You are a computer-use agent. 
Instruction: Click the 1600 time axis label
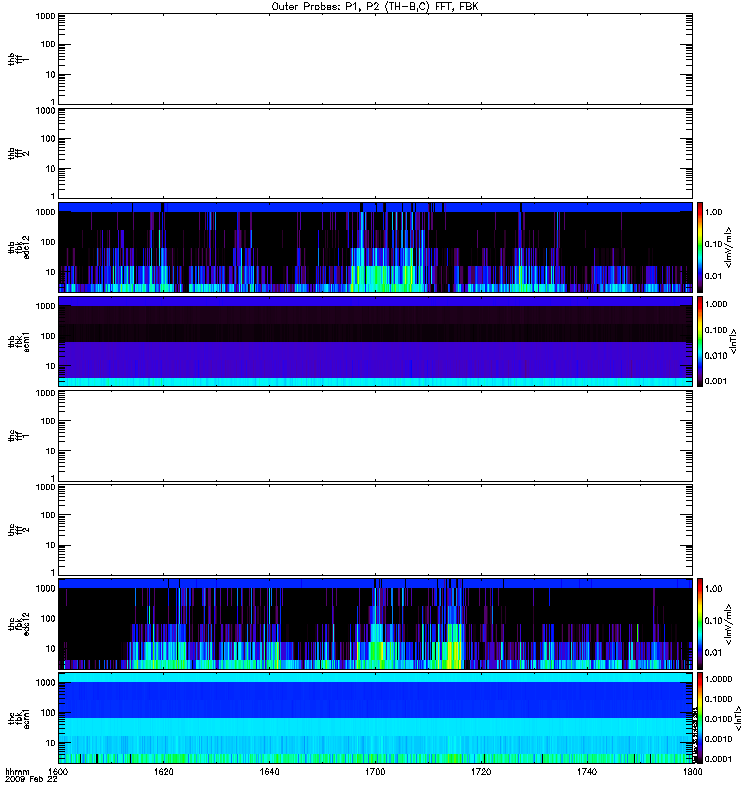[x=57, y=772]
